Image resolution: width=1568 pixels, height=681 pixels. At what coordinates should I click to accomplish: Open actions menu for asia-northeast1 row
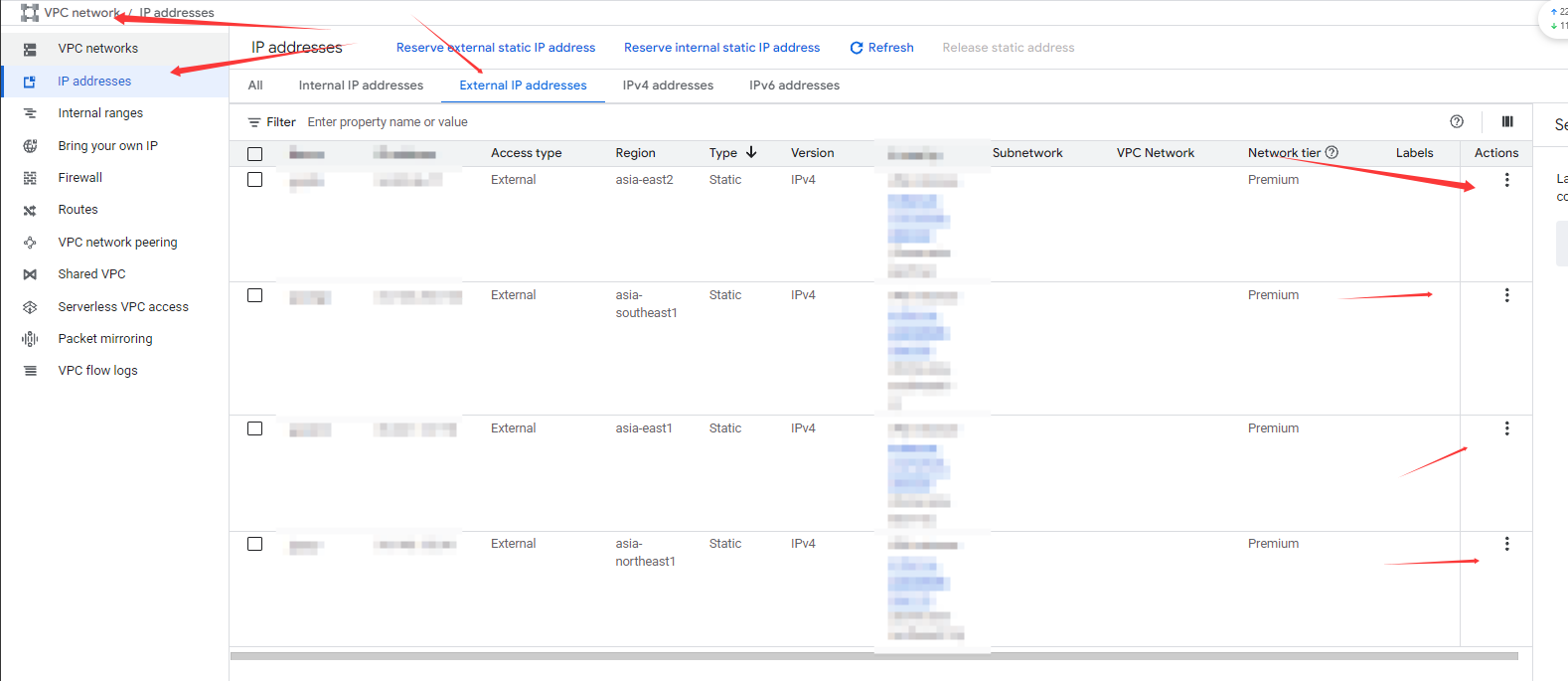pos(1506,544)
